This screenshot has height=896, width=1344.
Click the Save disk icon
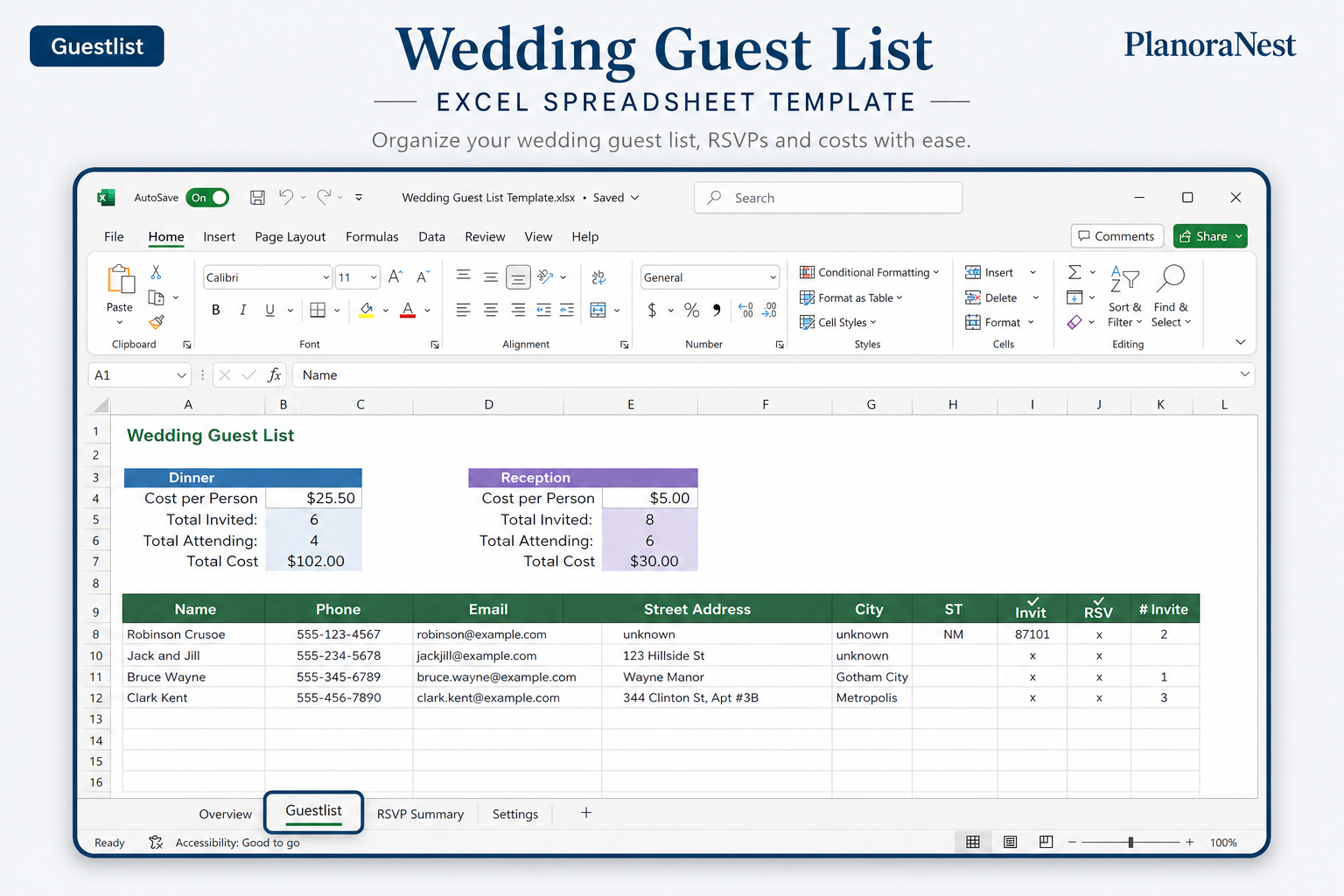pos(257,198)
